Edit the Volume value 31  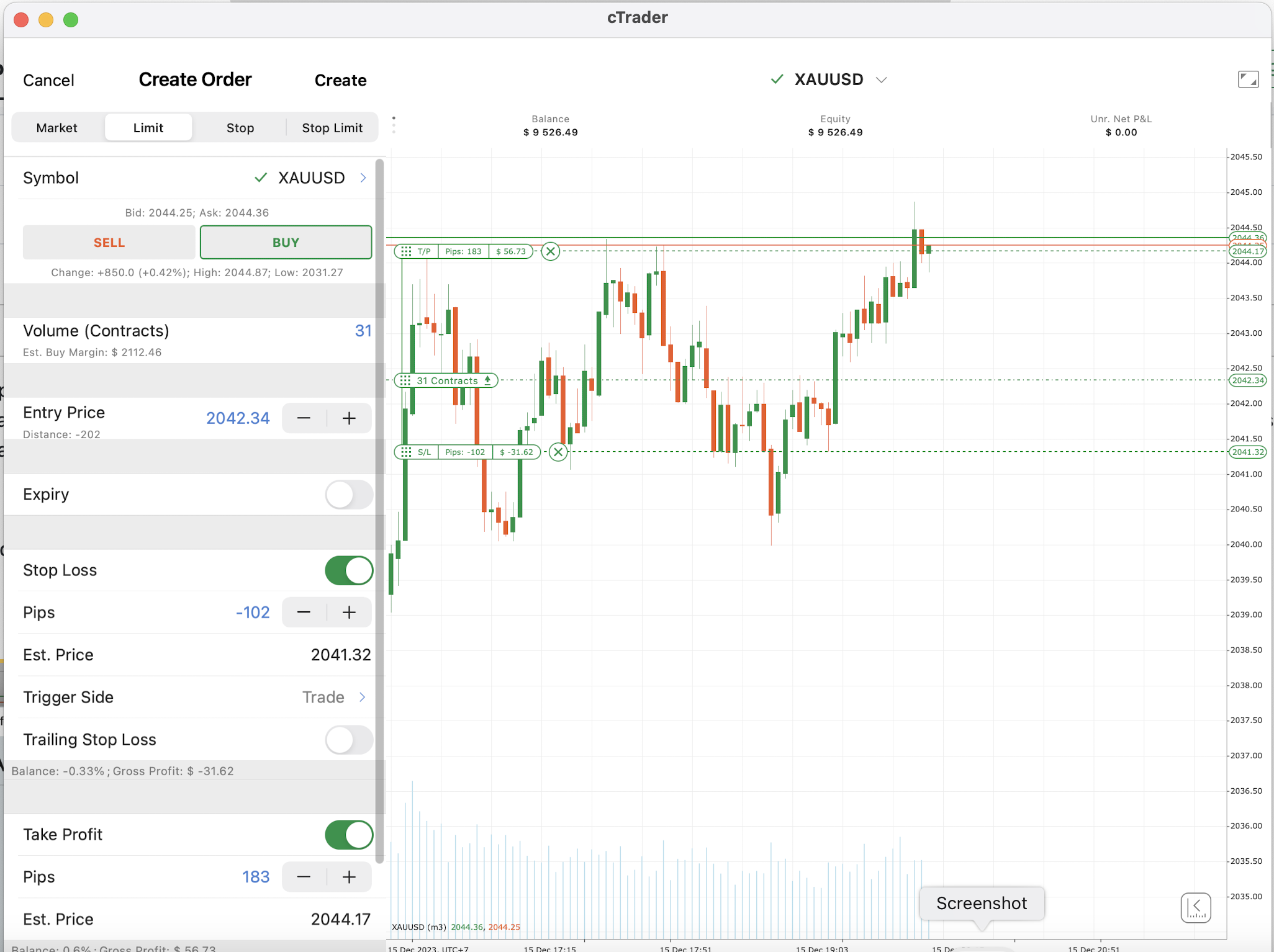pos(363,331)
